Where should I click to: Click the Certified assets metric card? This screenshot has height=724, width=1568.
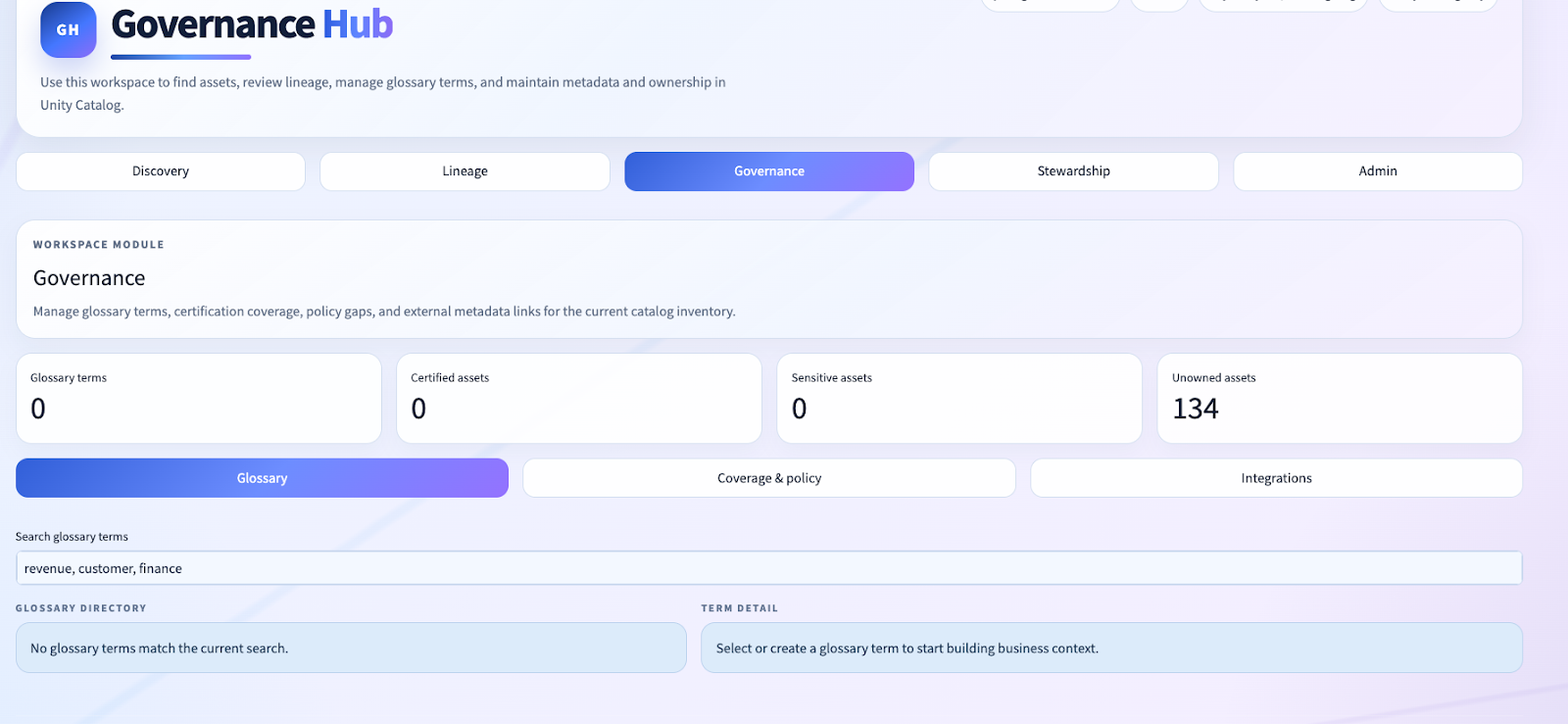point(579,399)
